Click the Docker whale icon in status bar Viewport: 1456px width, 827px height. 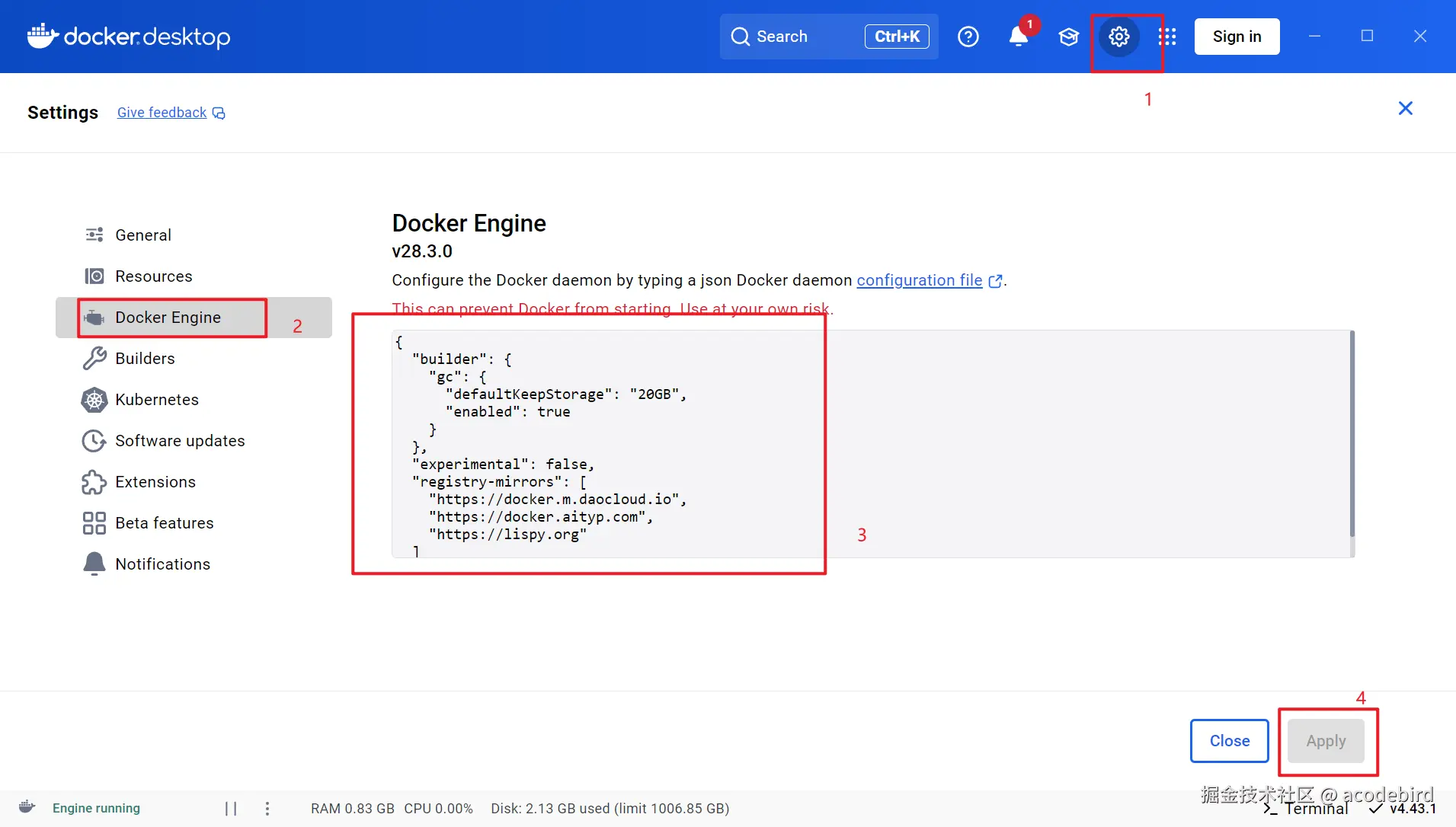pyautogui.click(x=27, y=807)
